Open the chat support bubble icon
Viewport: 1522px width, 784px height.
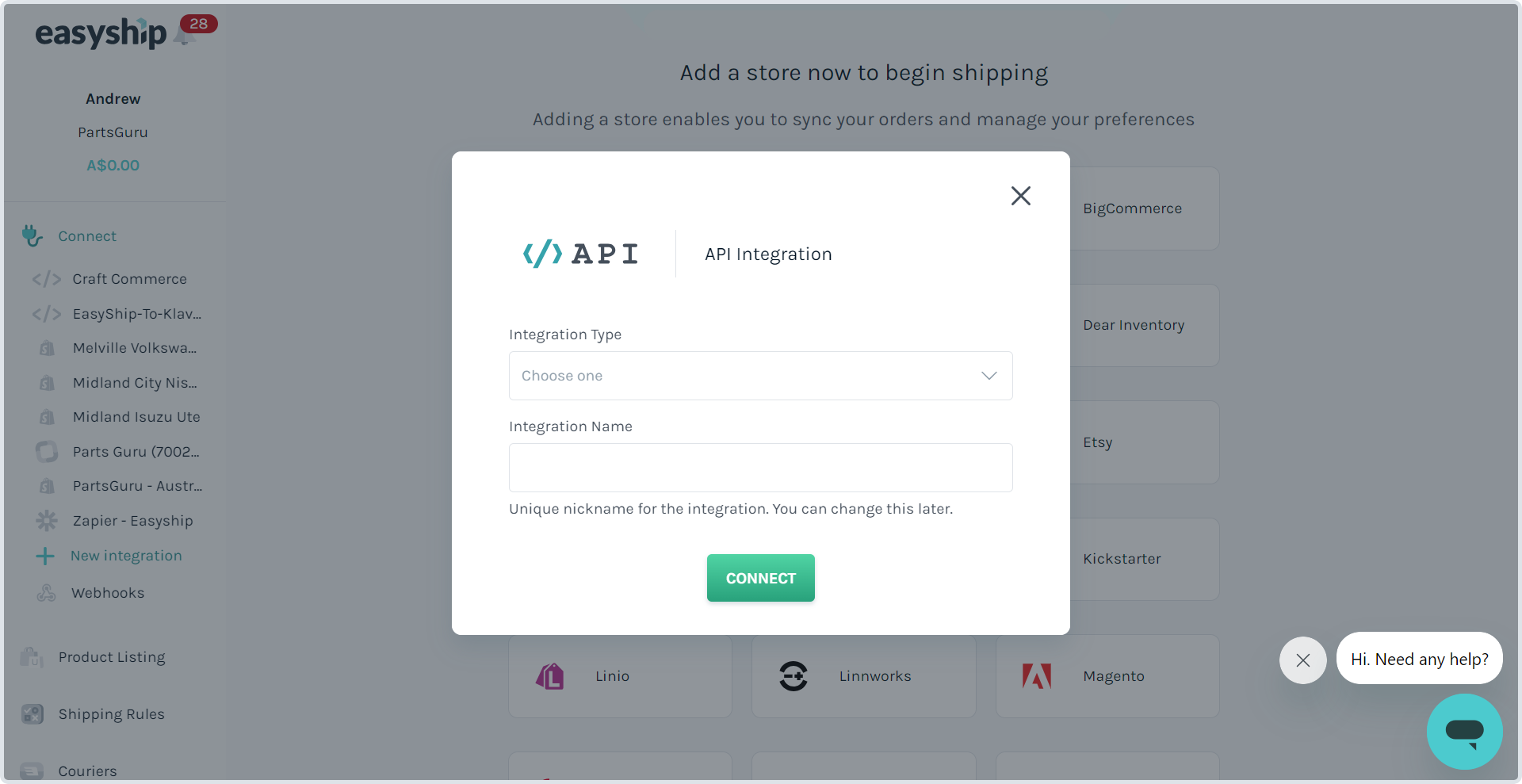tap(1464, 731)
